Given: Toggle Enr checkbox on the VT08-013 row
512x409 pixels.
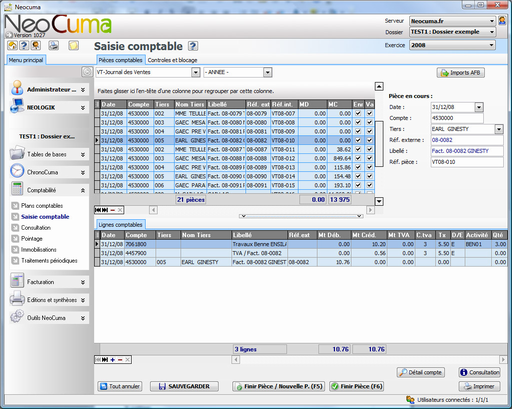Looking at the screenshot, I should [358, 167].
